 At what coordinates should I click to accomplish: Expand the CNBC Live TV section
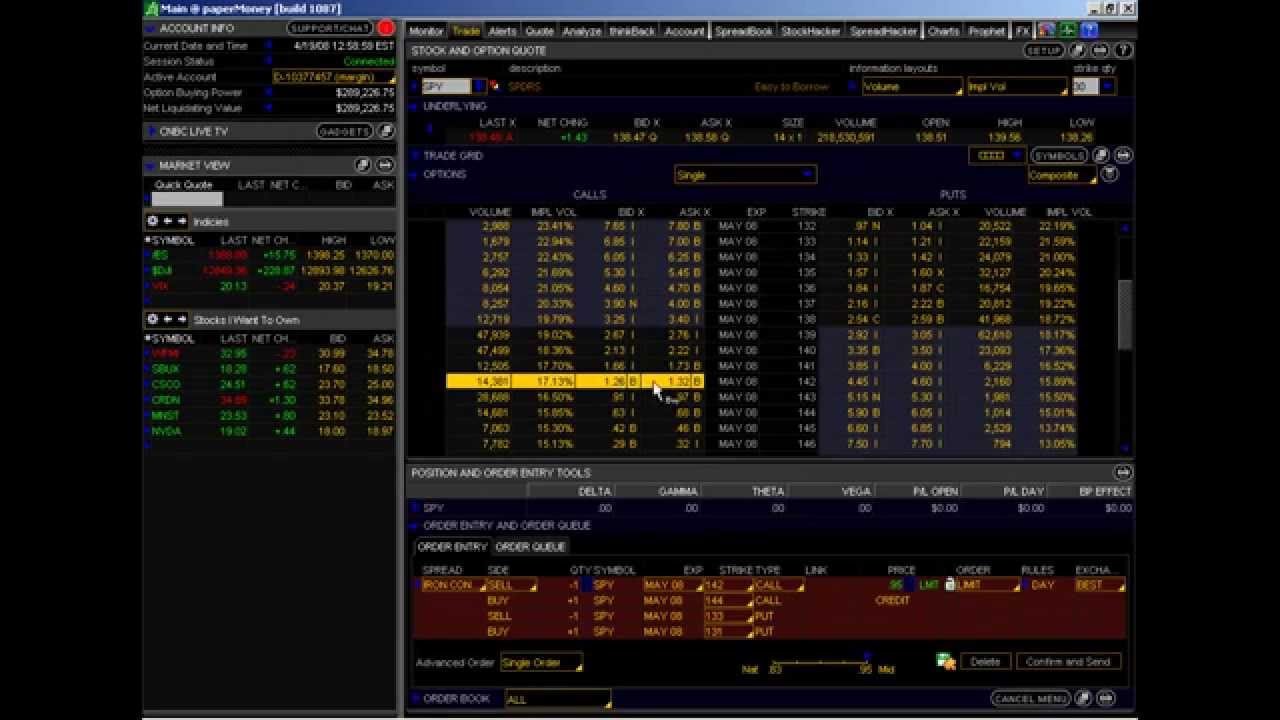(x=151, y=131)
